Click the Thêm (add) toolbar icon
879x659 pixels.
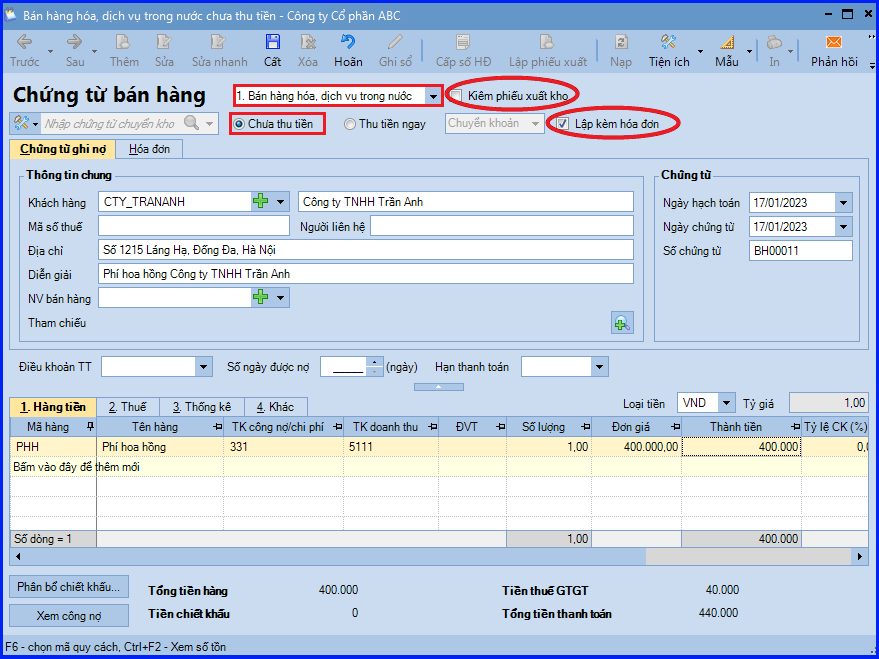(123, 42)
